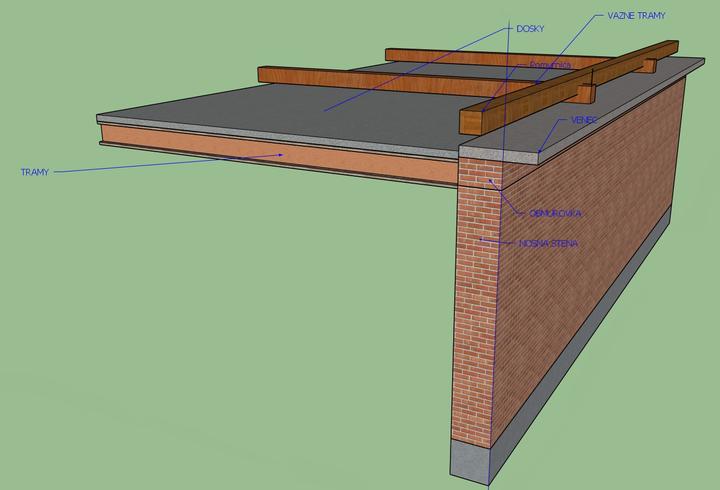Click the empty green background at bottom left

click(x=150, y=400)
